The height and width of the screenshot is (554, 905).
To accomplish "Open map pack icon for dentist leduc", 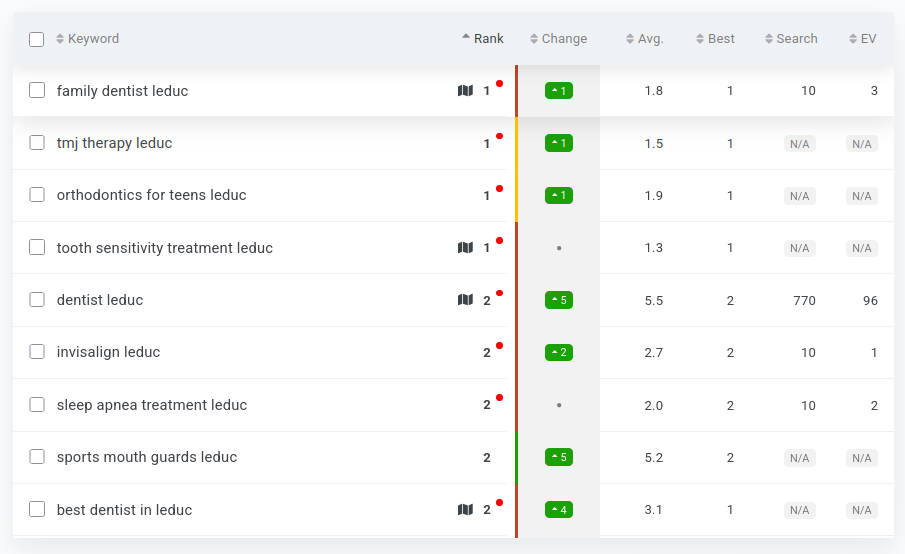I will click(x=465, y=300).
